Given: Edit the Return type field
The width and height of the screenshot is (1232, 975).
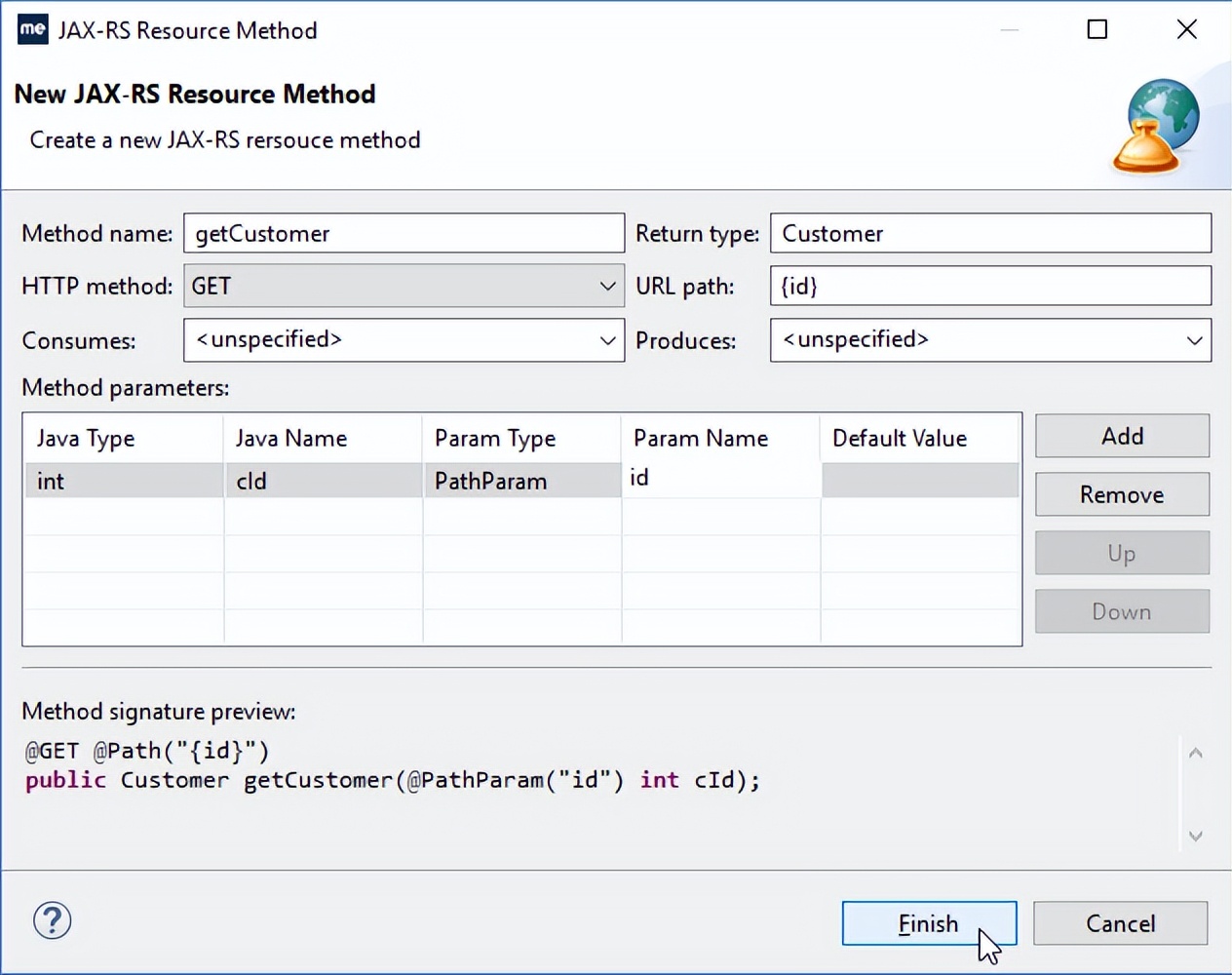Looking at the screenshot, I should (x=990, y=233).
